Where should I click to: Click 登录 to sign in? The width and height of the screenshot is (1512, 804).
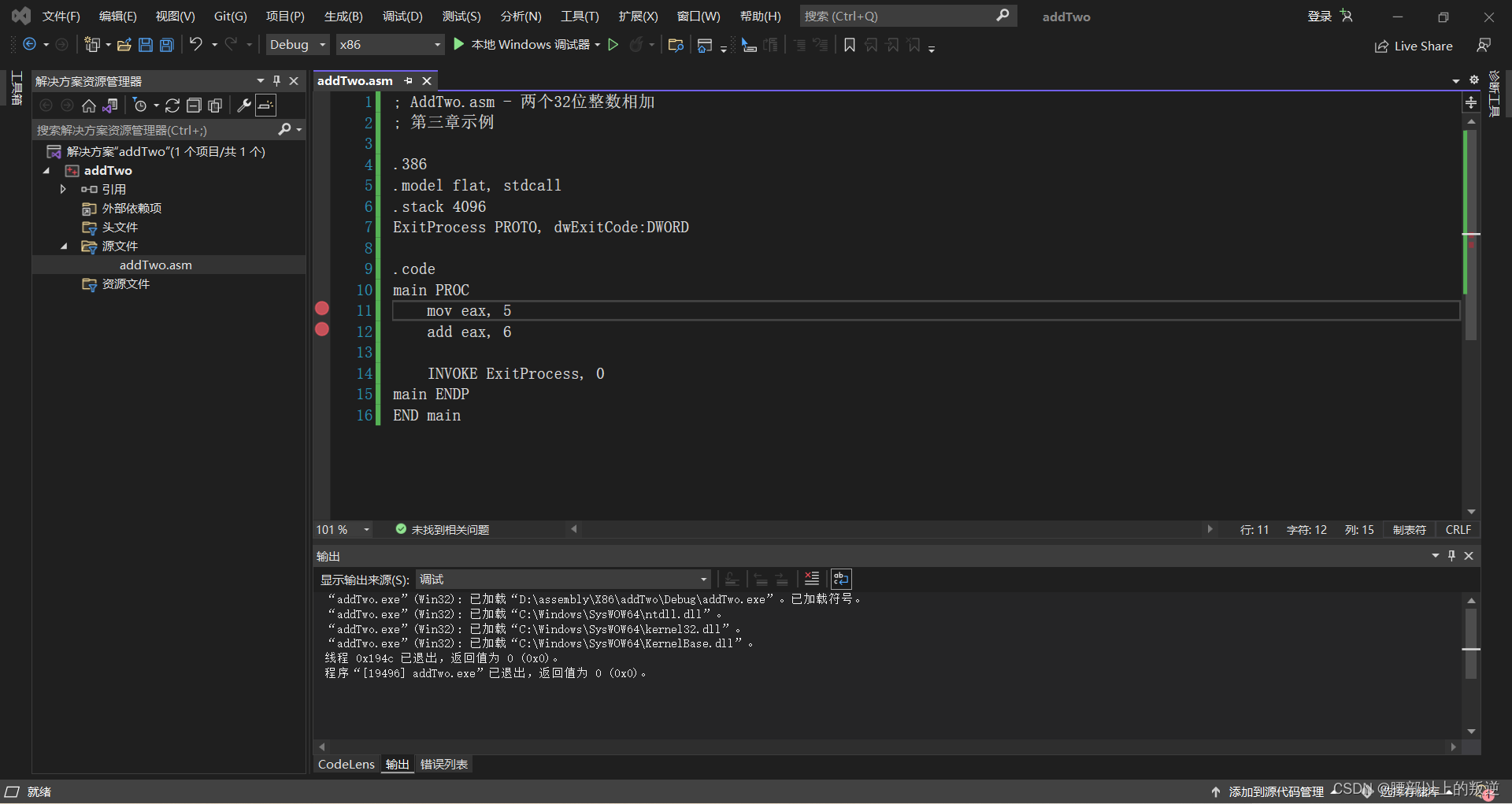(x=1320, y=17)
